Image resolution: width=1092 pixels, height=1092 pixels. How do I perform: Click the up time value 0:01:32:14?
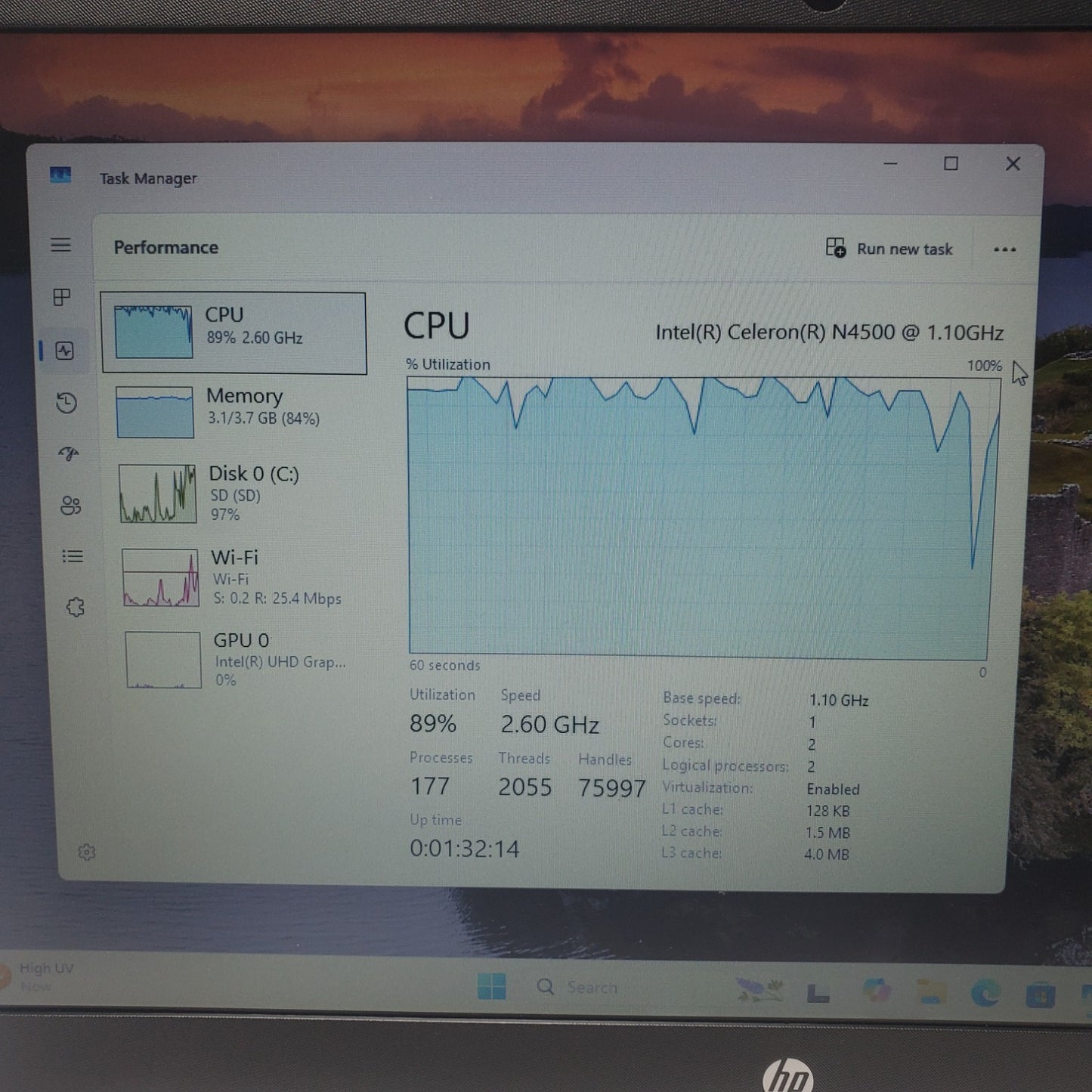point(464,849)
